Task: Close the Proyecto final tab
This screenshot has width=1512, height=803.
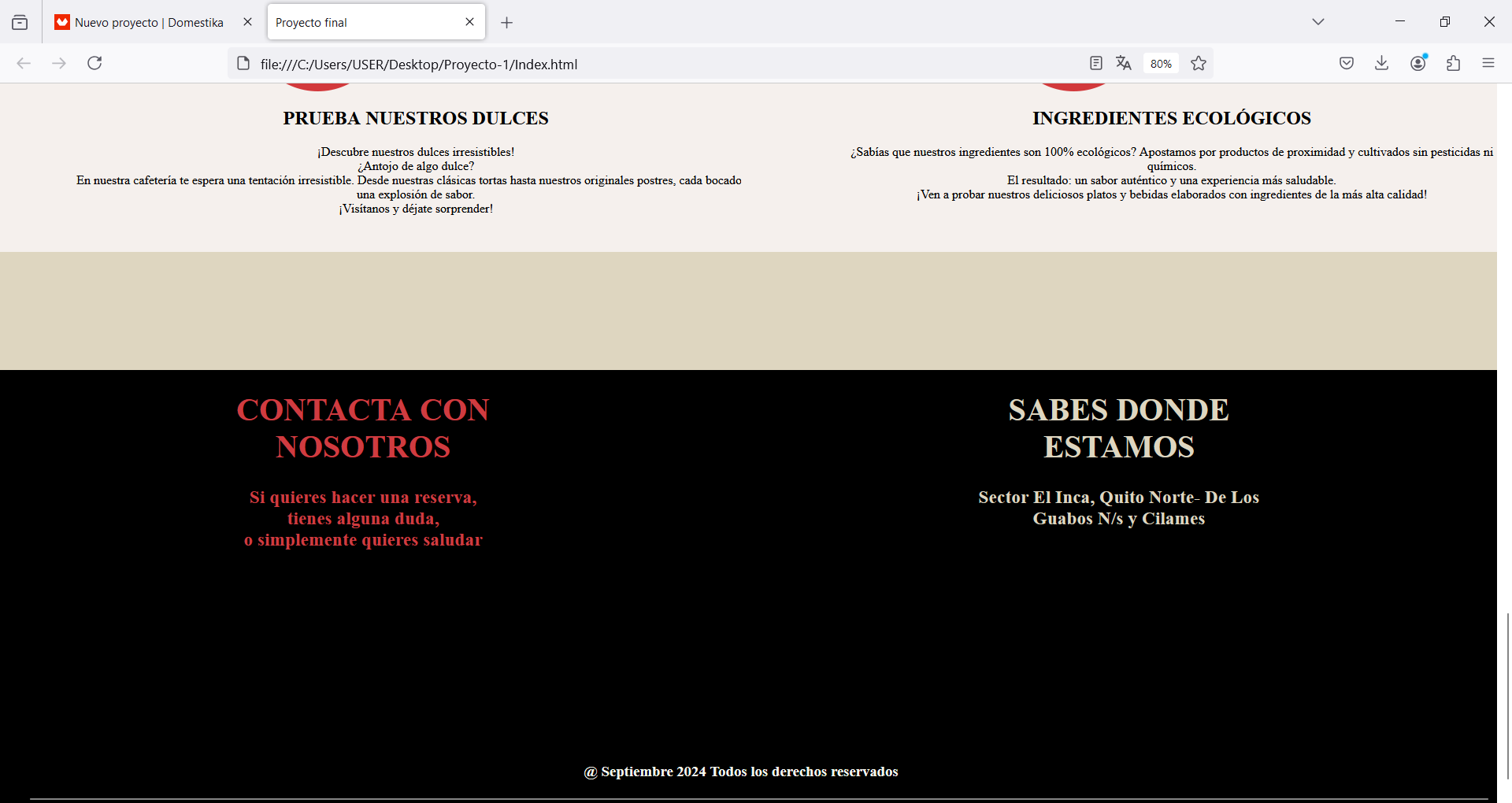Action: (470, 22)
